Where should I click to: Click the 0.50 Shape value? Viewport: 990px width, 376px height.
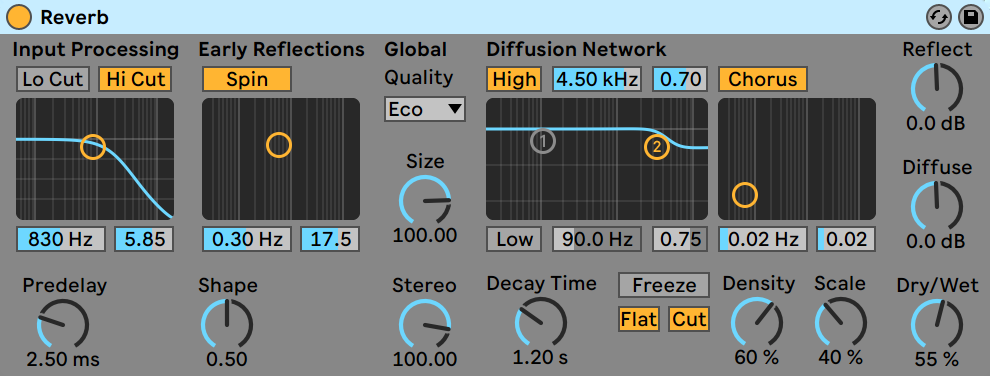(x=227, y=360)
